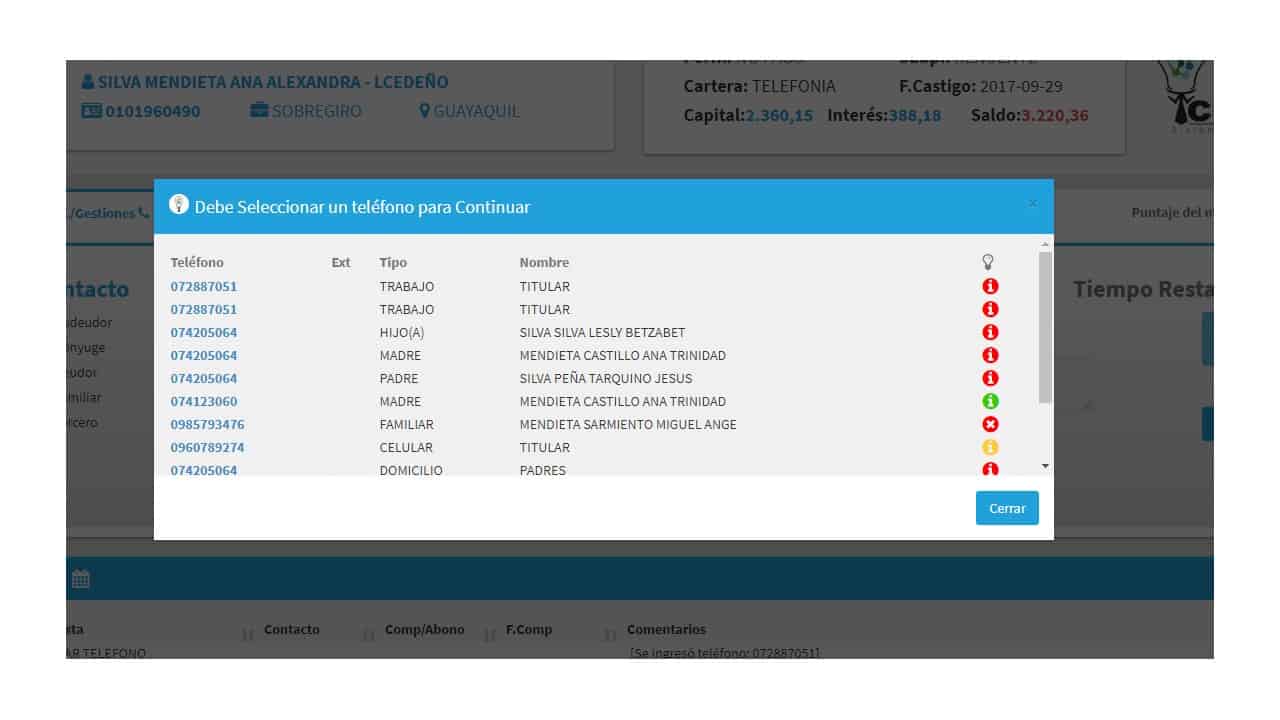Click scroll-down arrow of phone list
The height and width of the screenshot is (720, 1280).
[x=1046, y=466]
